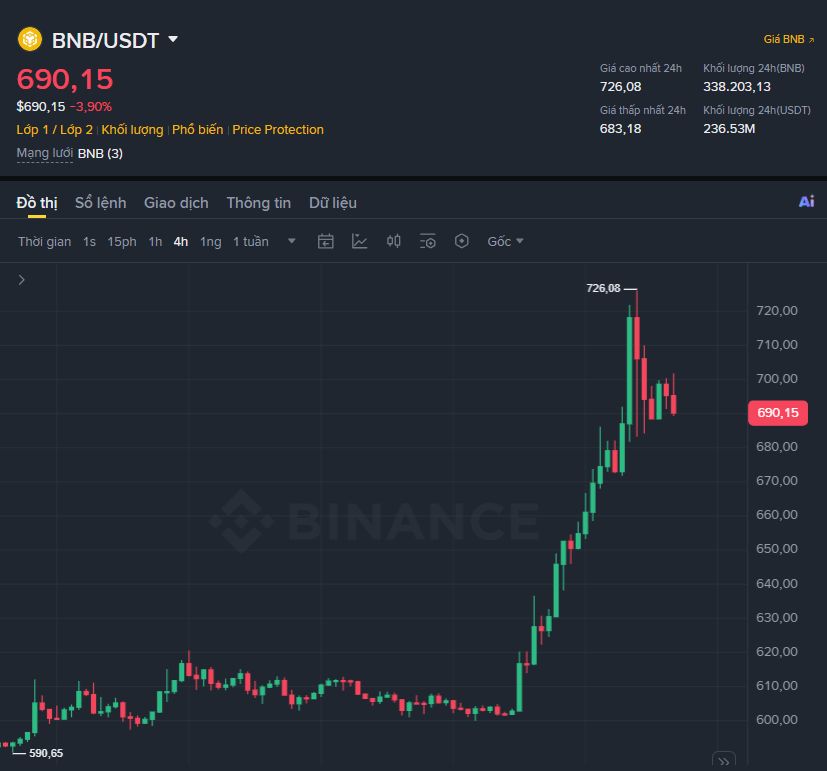Viewport: 827px width, 771px height.
Task: Click the -3,90% change percentage
Action: click(91, 107)
